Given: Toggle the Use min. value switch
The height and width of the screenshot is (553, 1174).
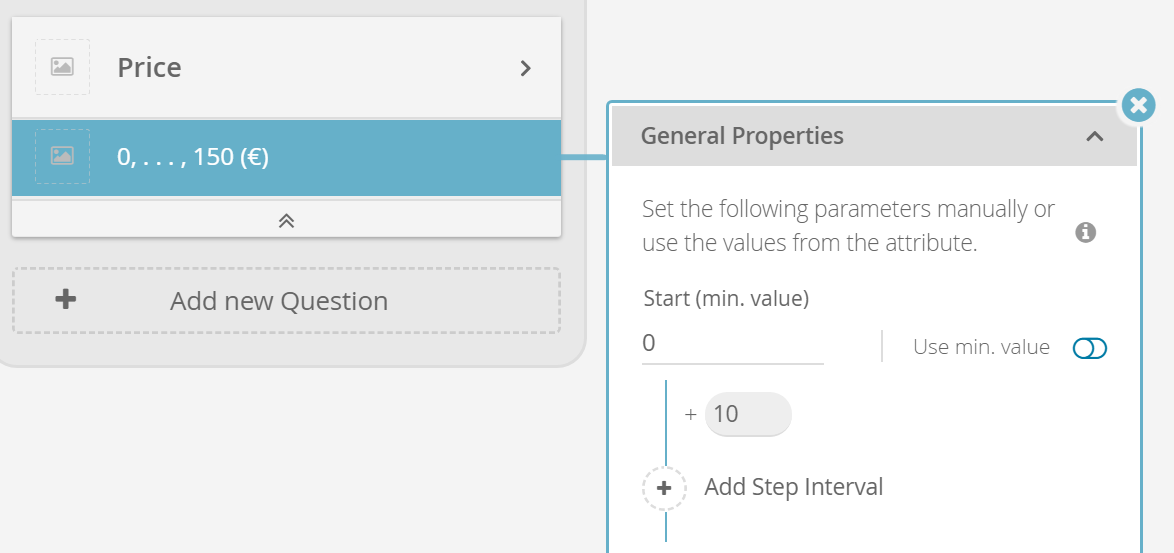Looking at the screenshot, I should point(1089,348).
